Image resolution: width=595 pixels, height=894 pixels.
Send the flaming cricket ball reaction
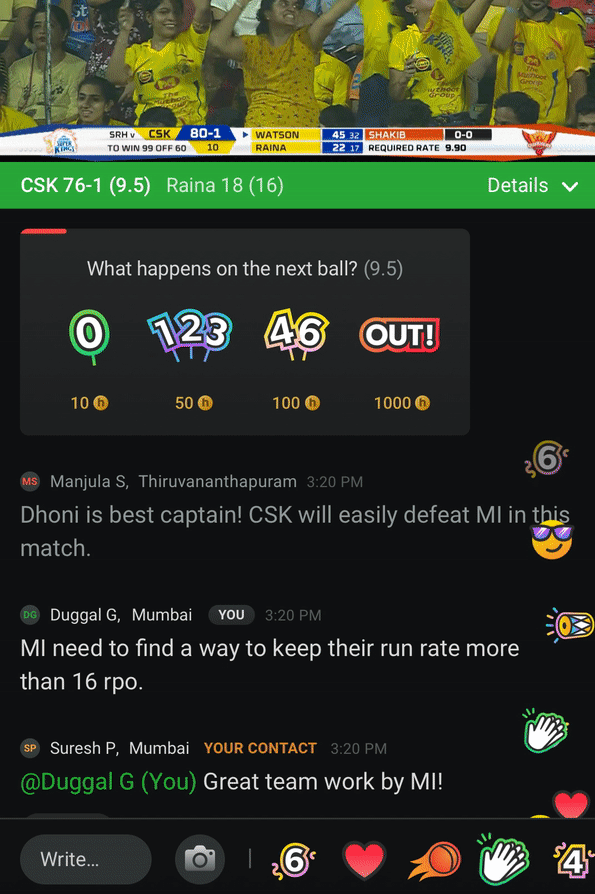pos(435,860)
